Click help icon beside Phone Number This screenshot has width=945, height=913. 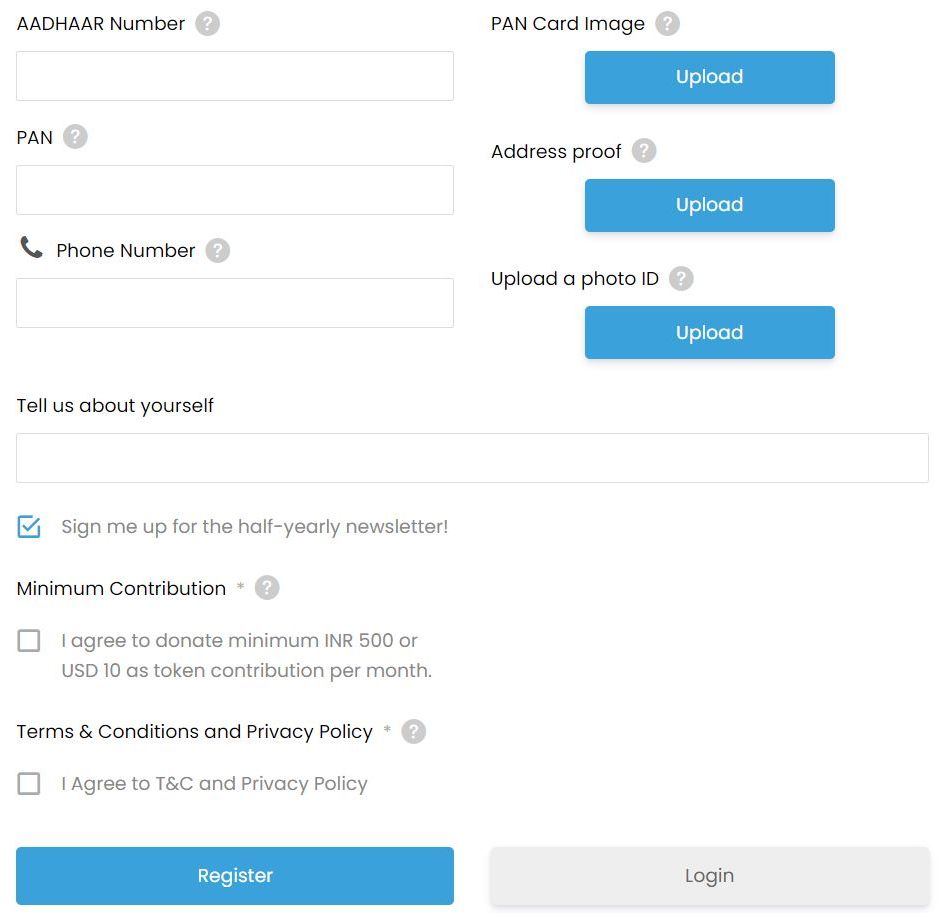click(x=218, y=251)
